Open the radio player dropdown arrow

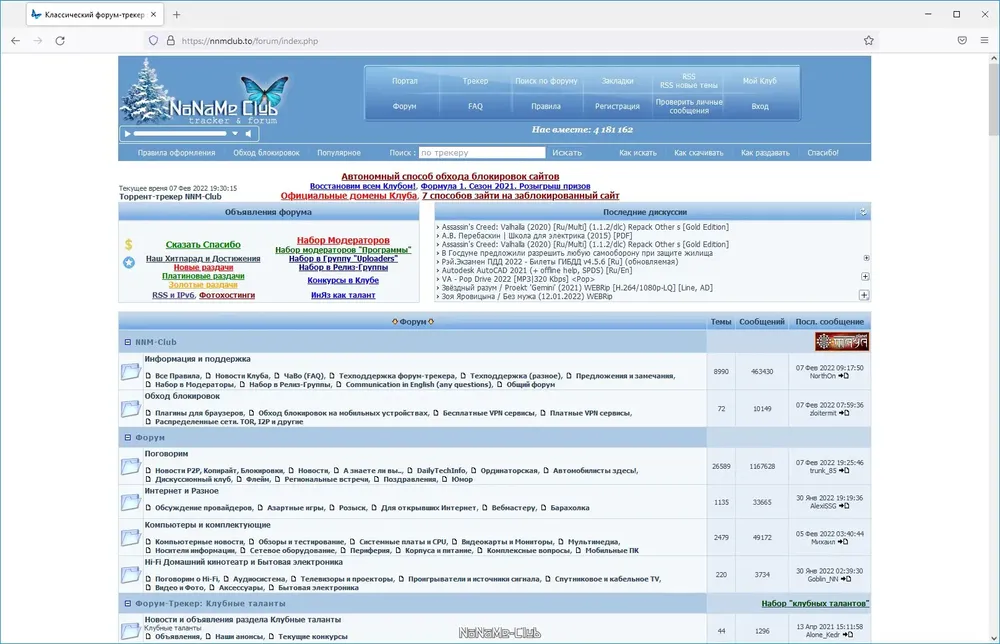(235, 134)
